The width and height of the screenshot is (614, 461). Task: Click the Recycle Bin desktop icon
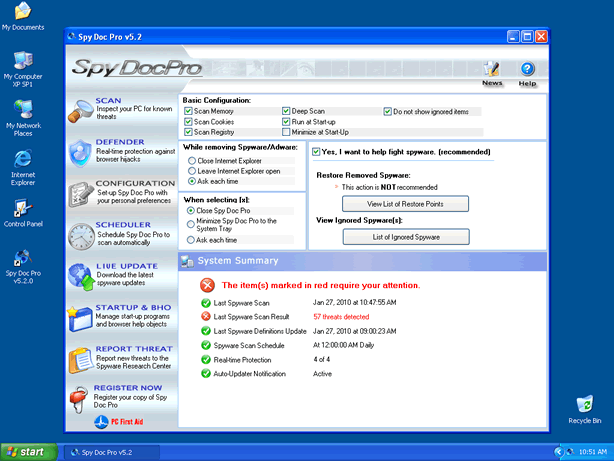[584, 408]
